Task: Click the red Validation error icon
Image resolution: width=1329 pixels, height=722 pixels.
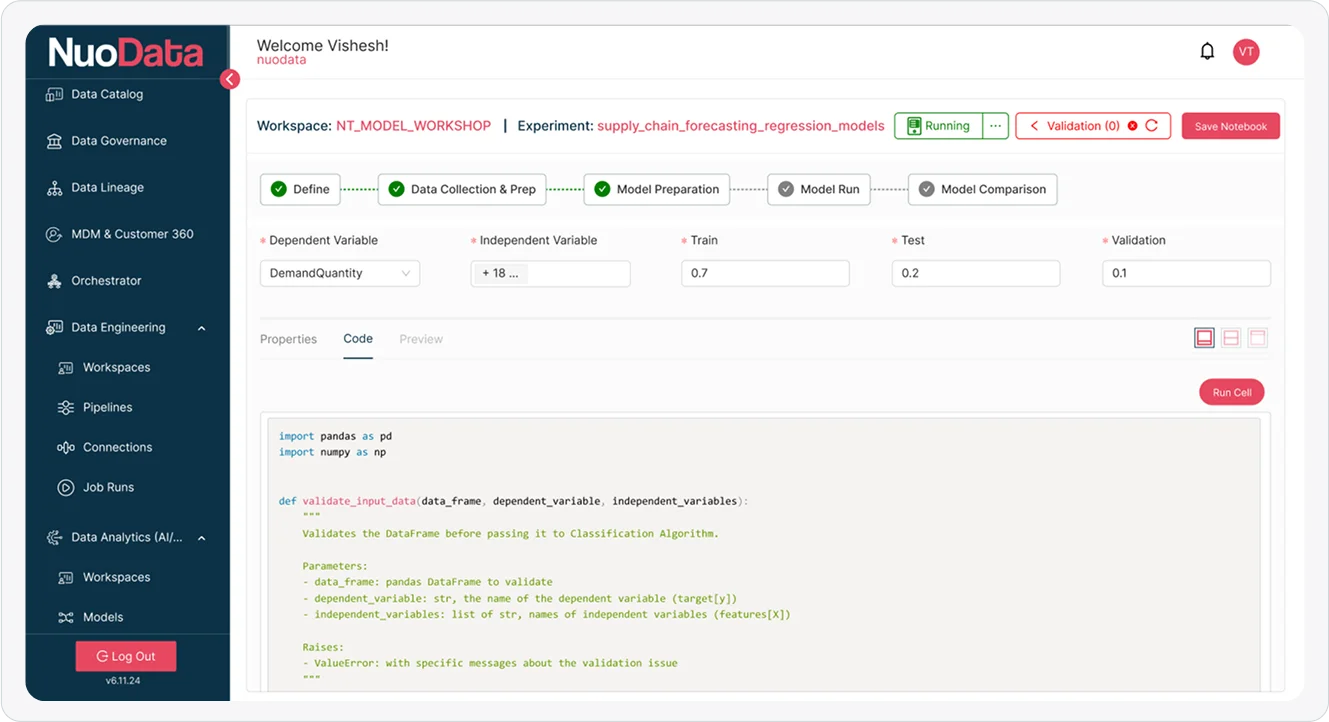Action: (1132, 126)
